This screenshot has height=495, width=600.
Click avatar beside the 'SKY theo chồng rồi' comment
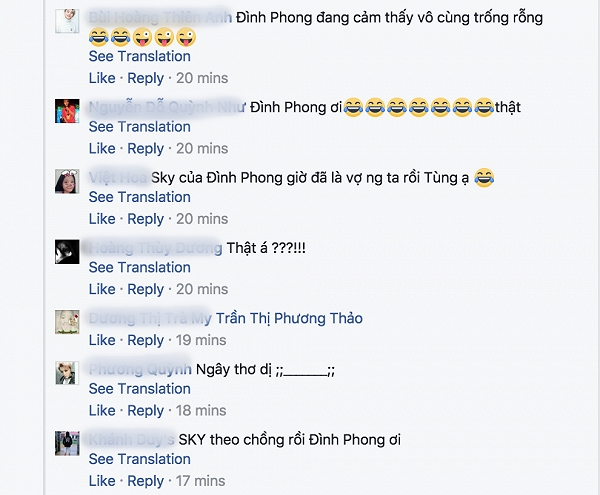coord(67,443)
